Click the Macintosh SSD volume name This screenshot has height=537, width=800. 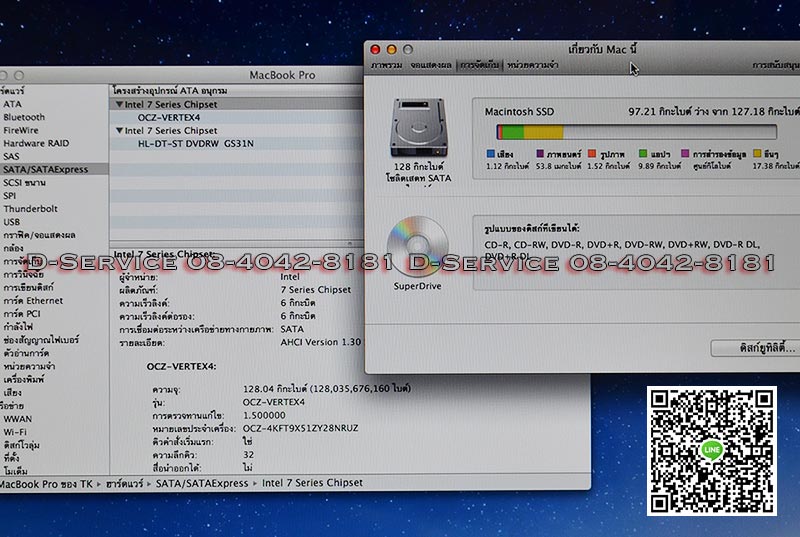click(519, 112)
